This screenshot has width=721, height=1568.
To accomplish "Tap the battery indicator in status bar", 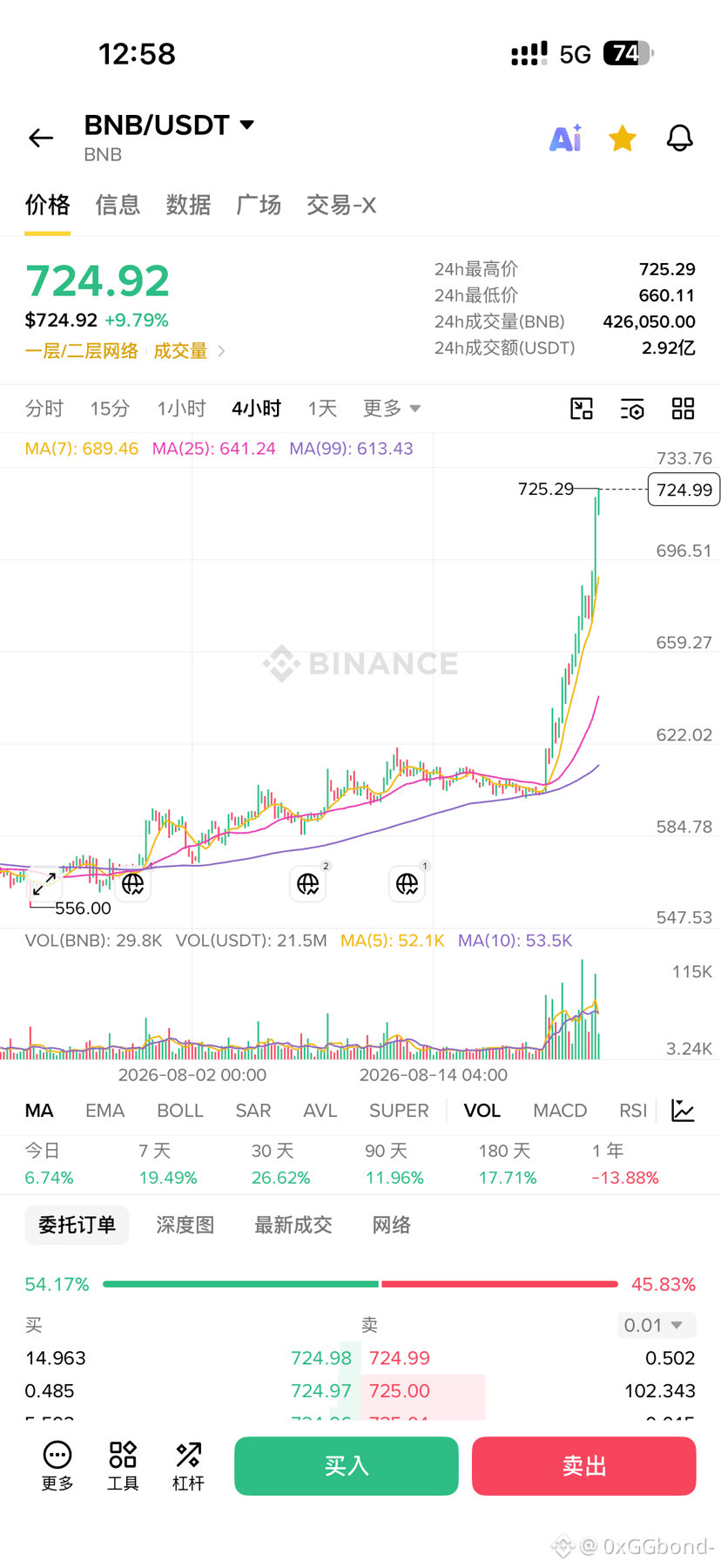I will [628, 54].
